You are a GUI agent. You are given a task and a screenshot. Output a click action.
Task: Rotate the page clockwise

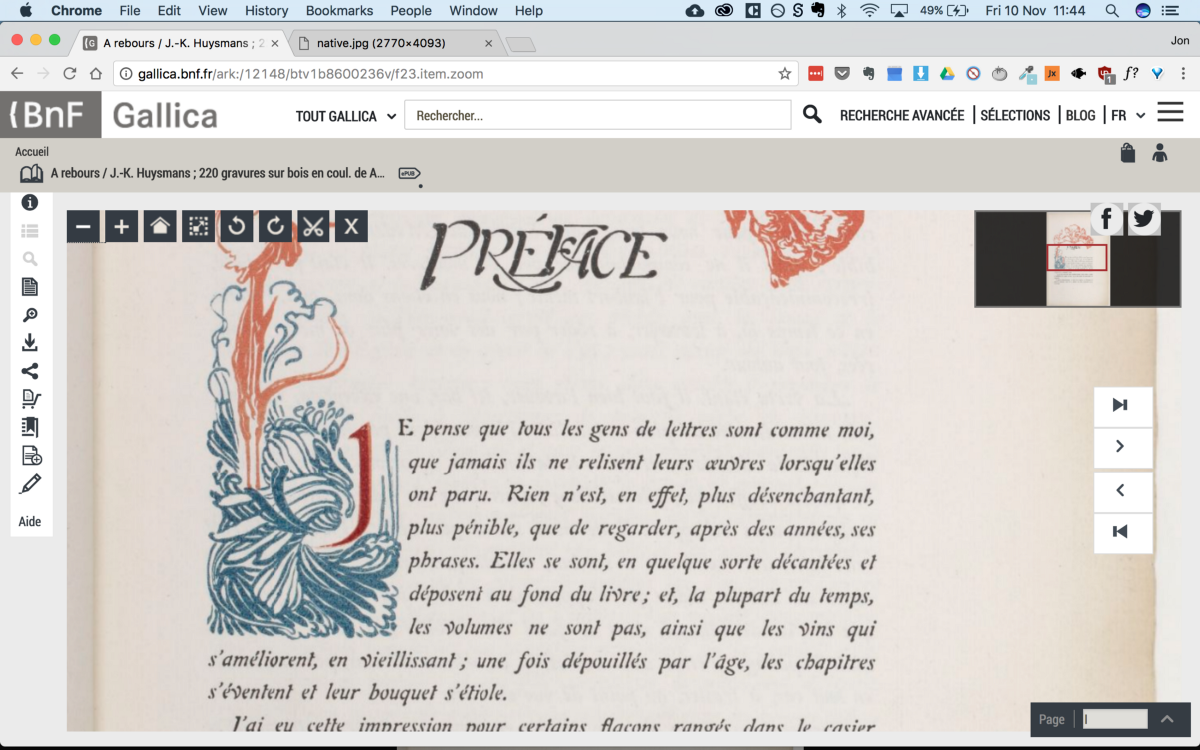coord(275,226)
